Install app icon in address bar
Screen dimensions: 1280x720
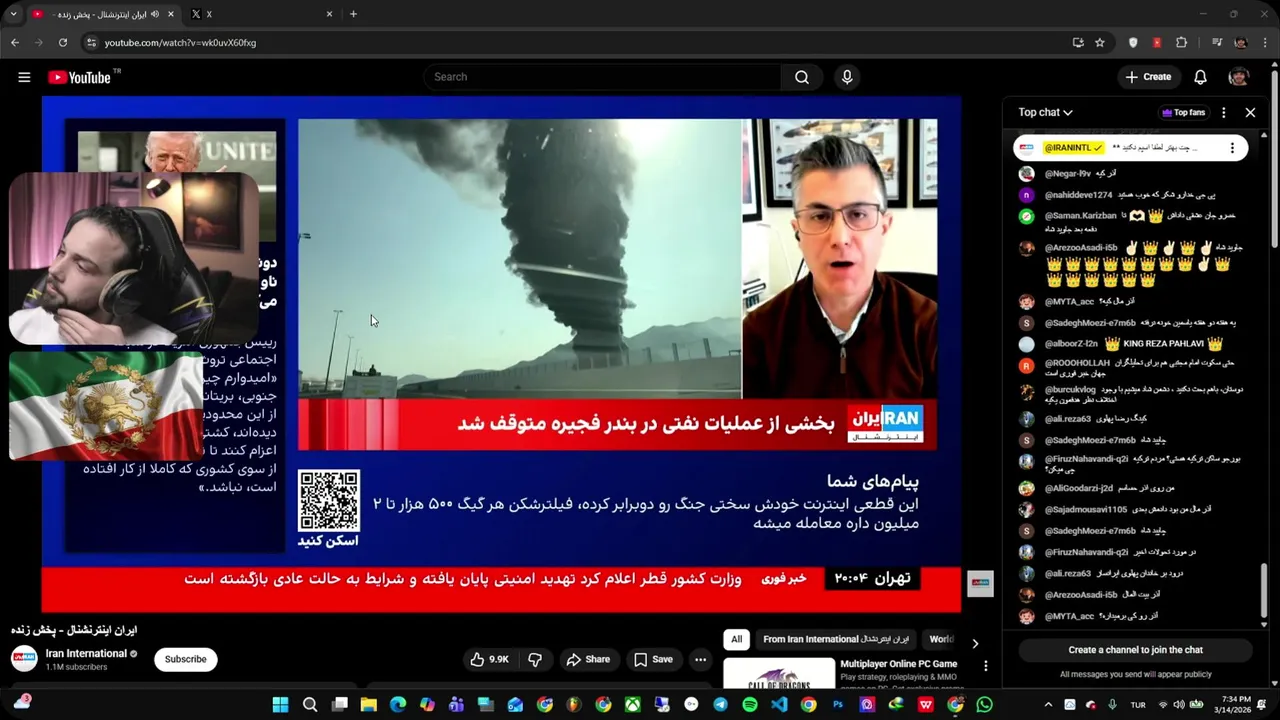(1078, 43)
